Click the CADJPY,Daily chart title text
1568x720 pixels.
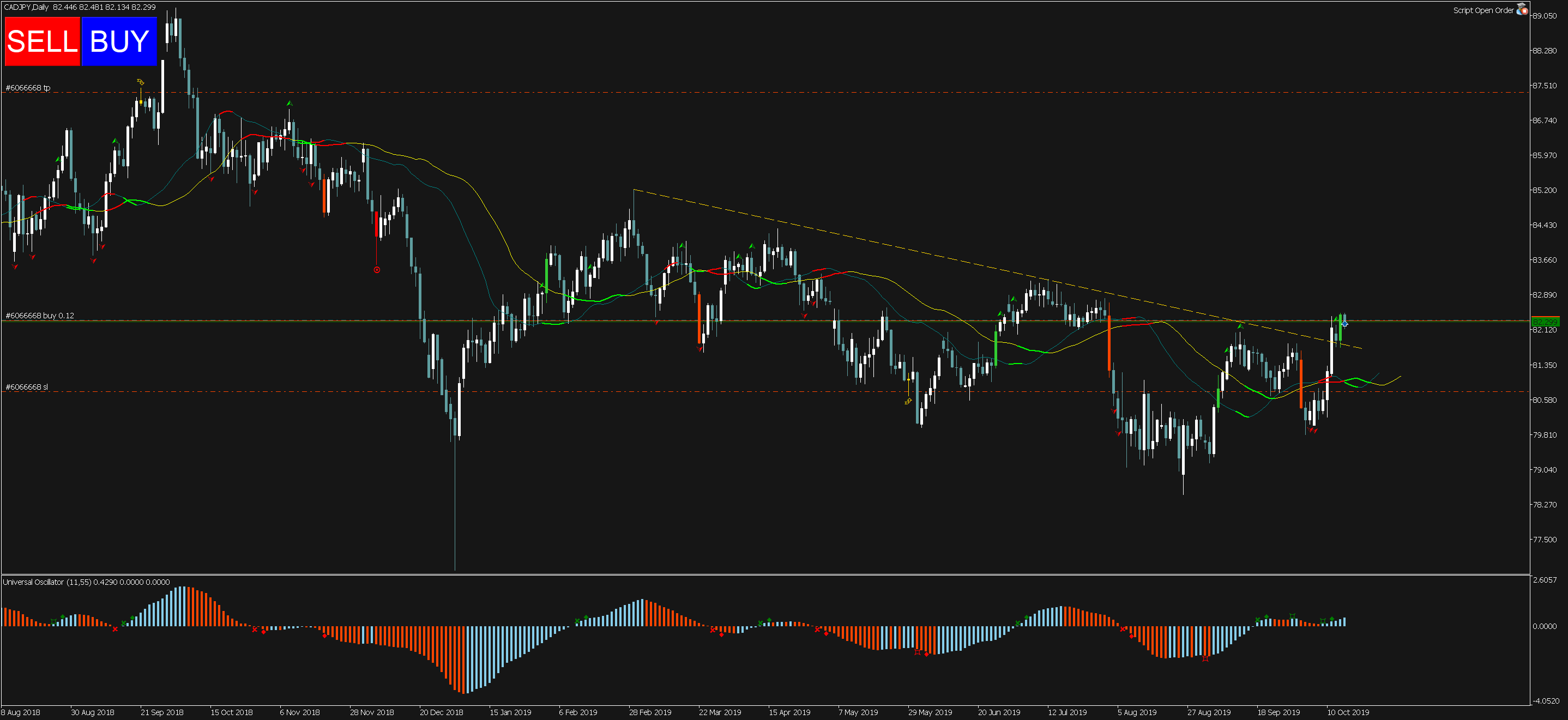[x=26, y=7]
